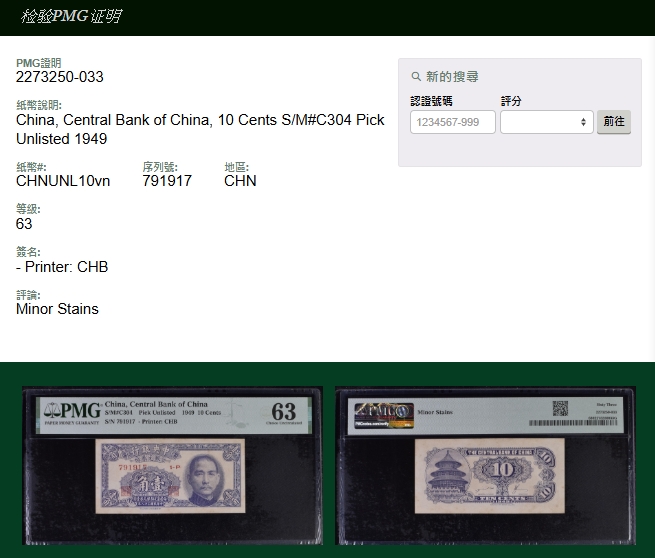Screen dimensions: 655x558
Task: Click the 簽名 field label
Action: click(x=28, y=252)
